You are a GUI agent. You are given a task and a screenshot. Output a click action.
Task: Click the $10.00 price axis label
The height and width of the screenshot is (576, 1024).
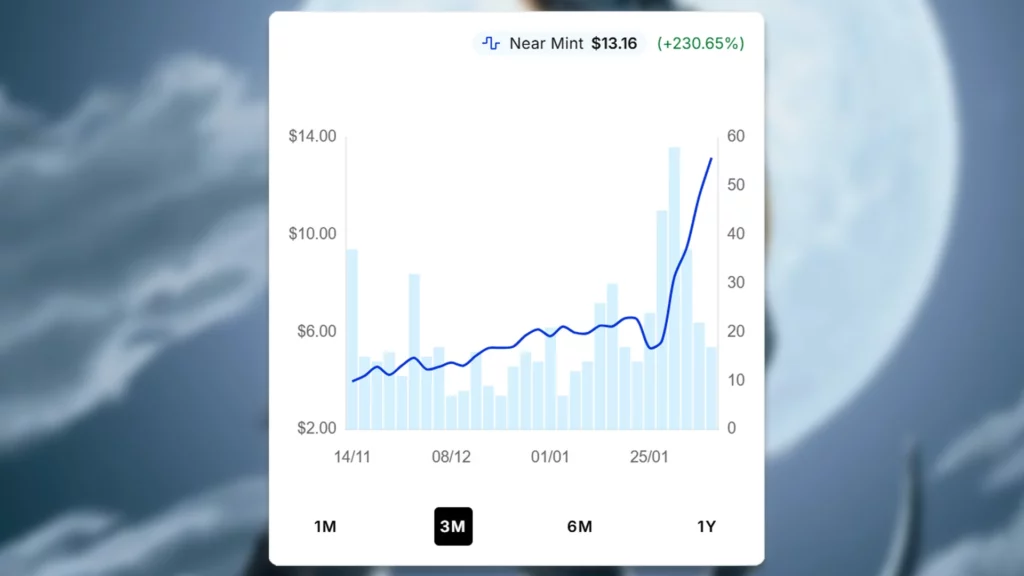click(312, 234)
